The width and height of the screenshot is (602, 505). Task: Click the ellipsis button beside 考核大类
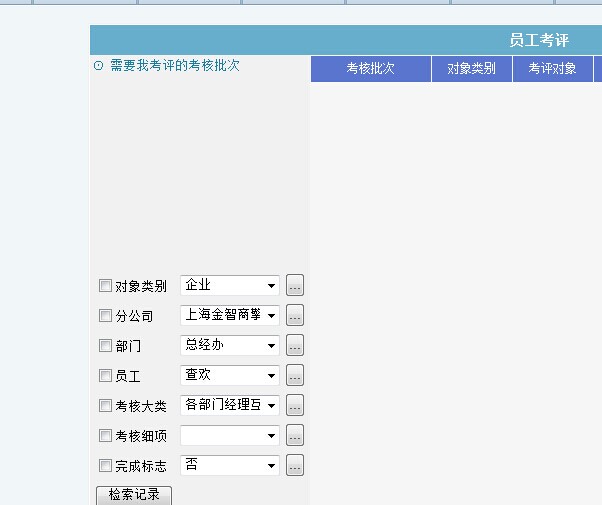tap(295, 406)
